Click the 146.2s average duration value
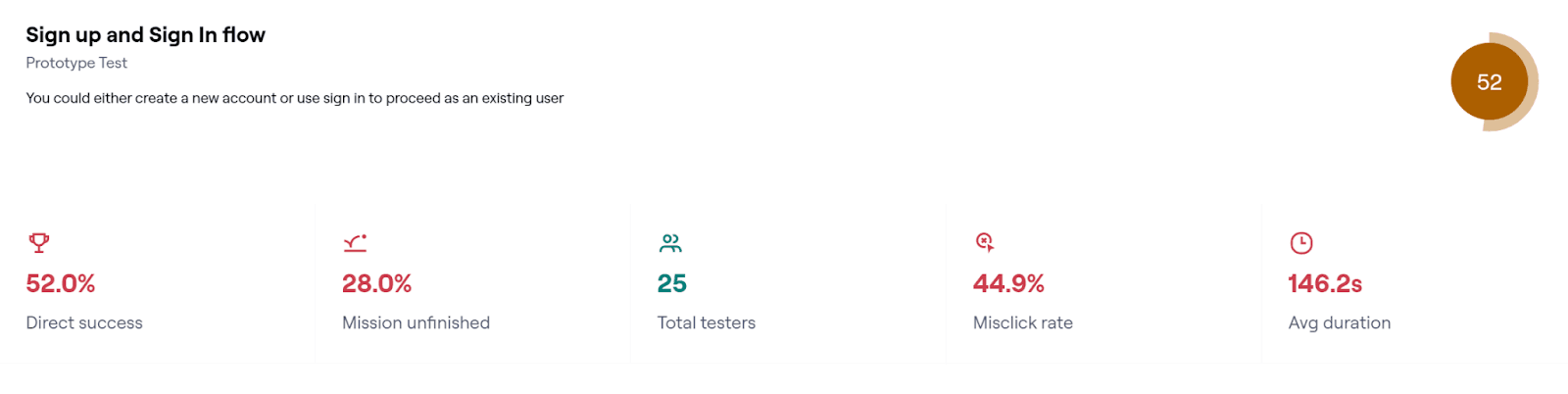The image size is (1568, 394). (1325, 283)
